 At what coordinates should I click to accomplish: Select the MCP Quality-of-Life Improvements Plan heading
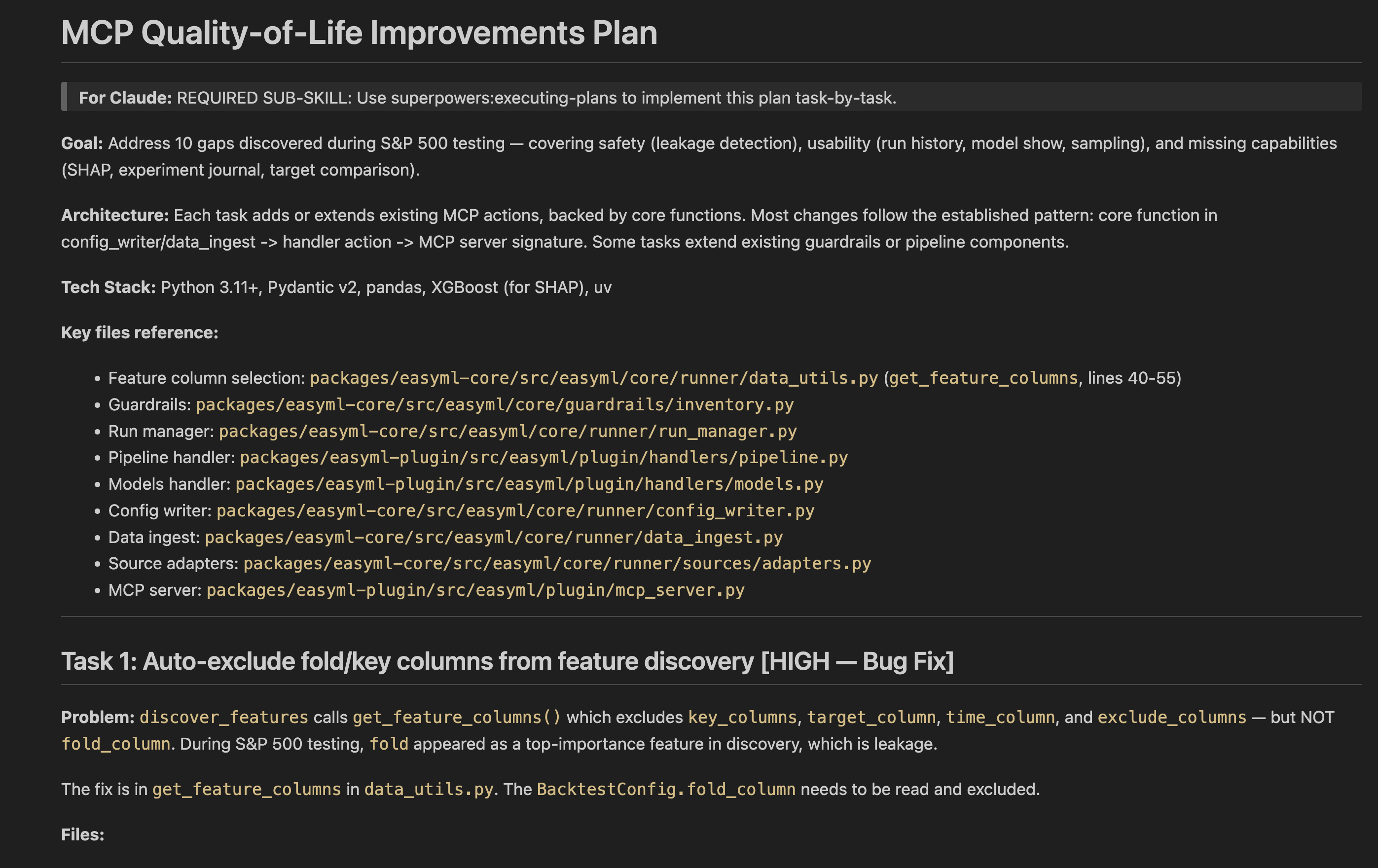tap(359, 33)
